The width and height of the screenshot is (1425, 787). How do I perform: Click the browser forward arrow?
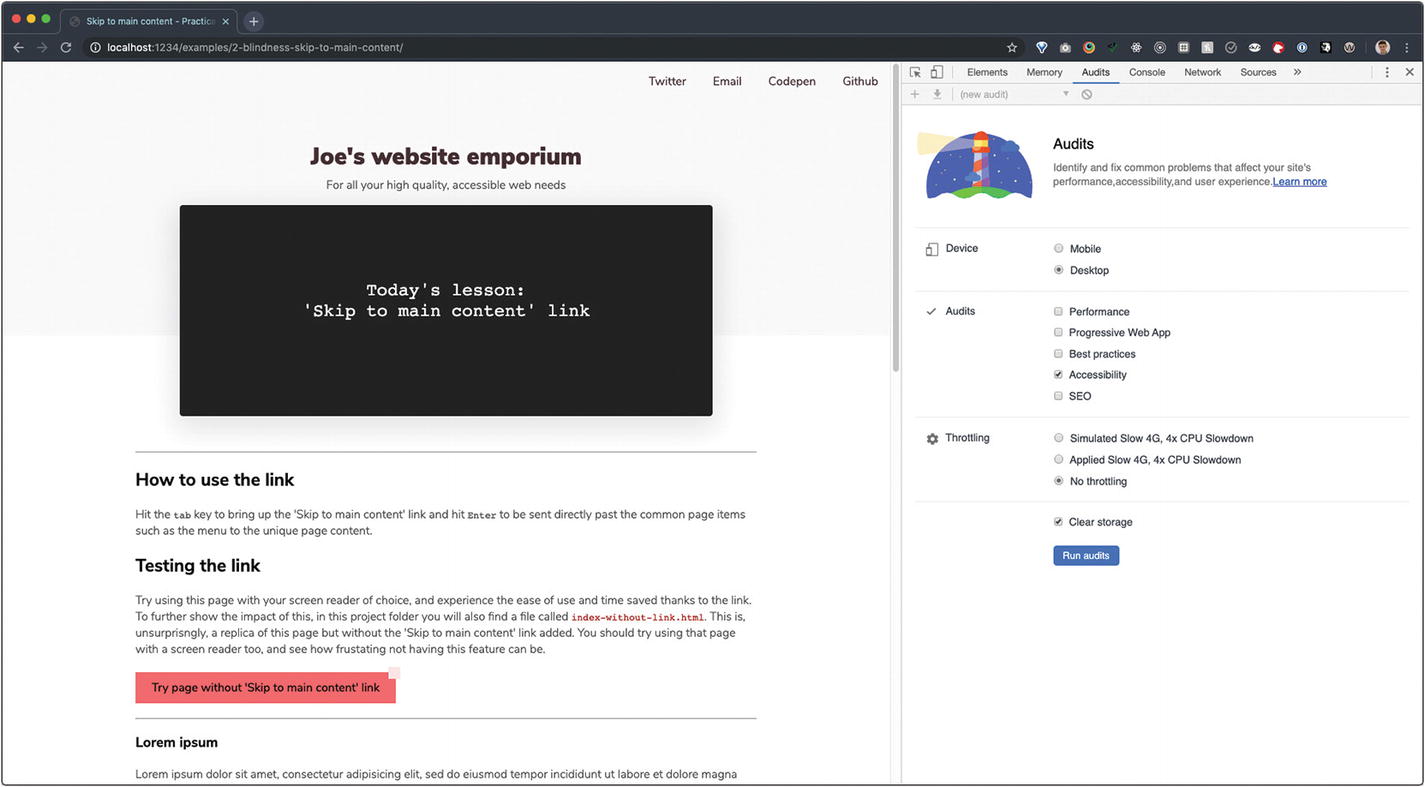42,47
